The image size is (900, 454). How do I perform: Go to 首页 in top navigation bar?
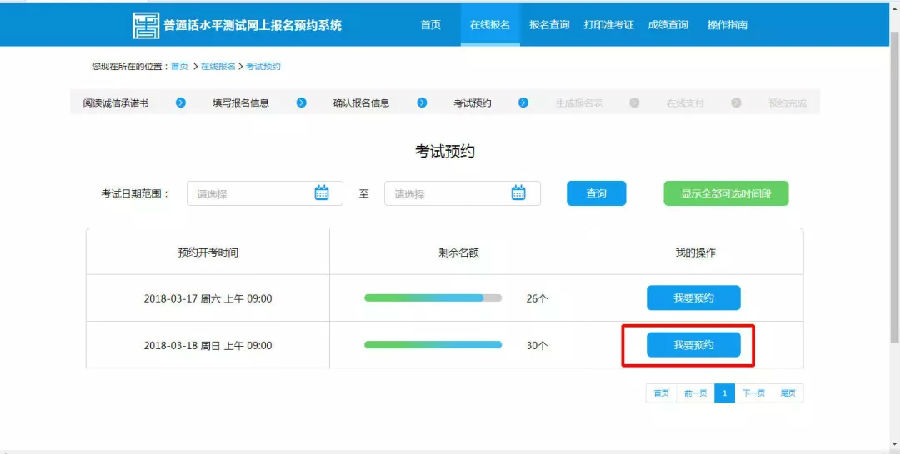click(x=430, y=25)
